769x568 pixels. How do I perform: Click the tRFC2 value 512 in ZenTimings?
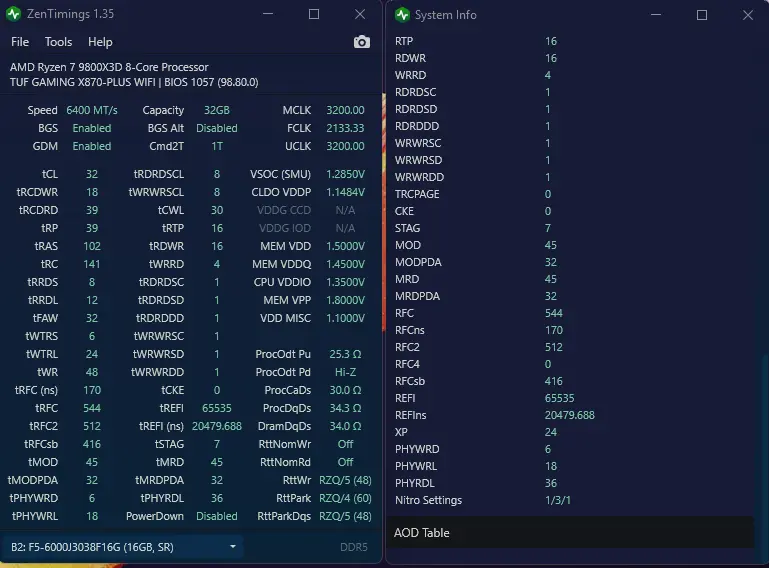tap(92, 426)
